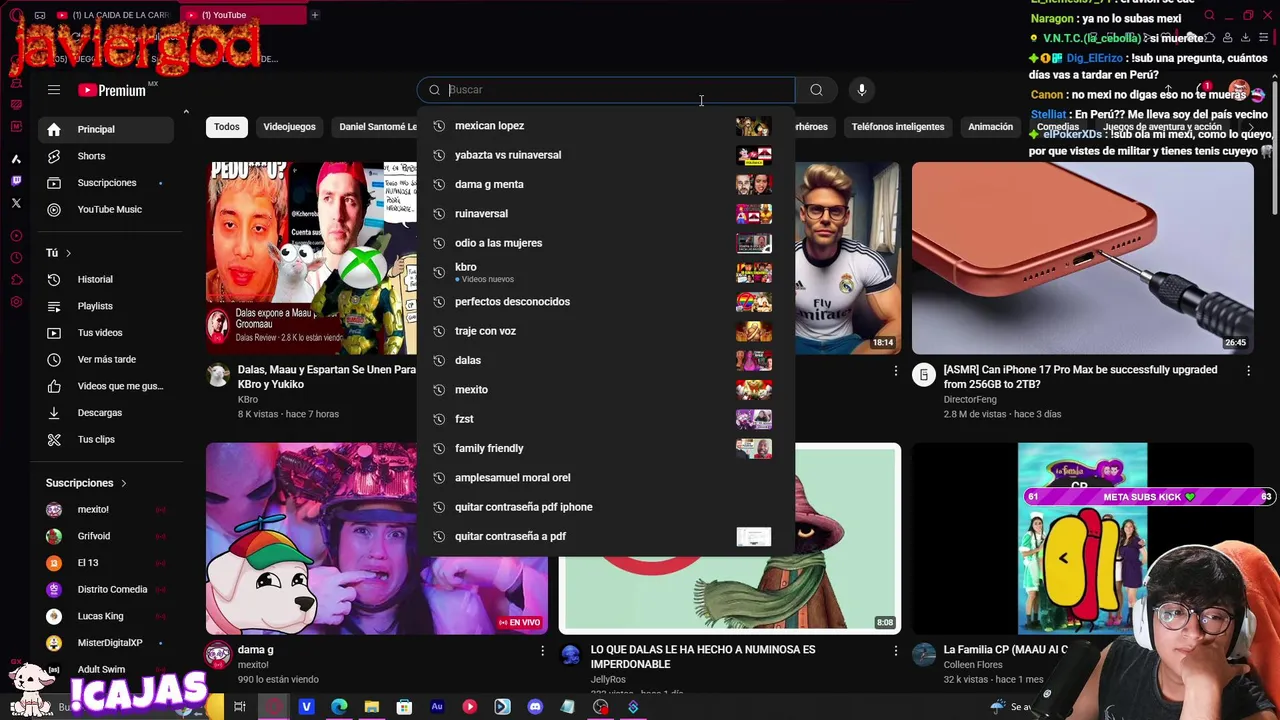Screen dimensions: 1280x720
Task: Choose the 'traje con voz' suggestion
Action: coord(606,331)
